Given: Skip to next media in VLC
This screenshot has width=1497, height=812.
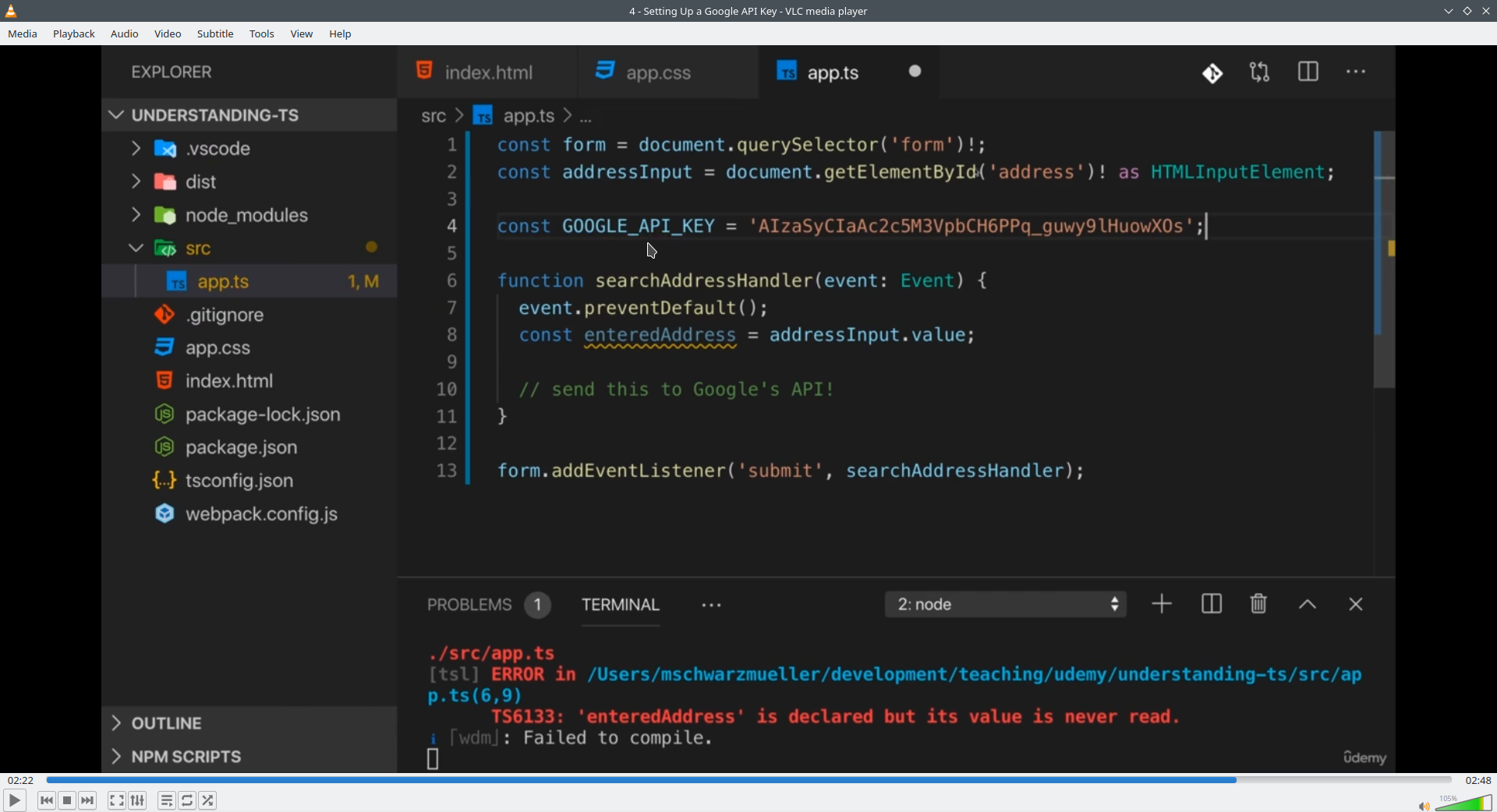Looking at the screenshot, I should (88, 800).
